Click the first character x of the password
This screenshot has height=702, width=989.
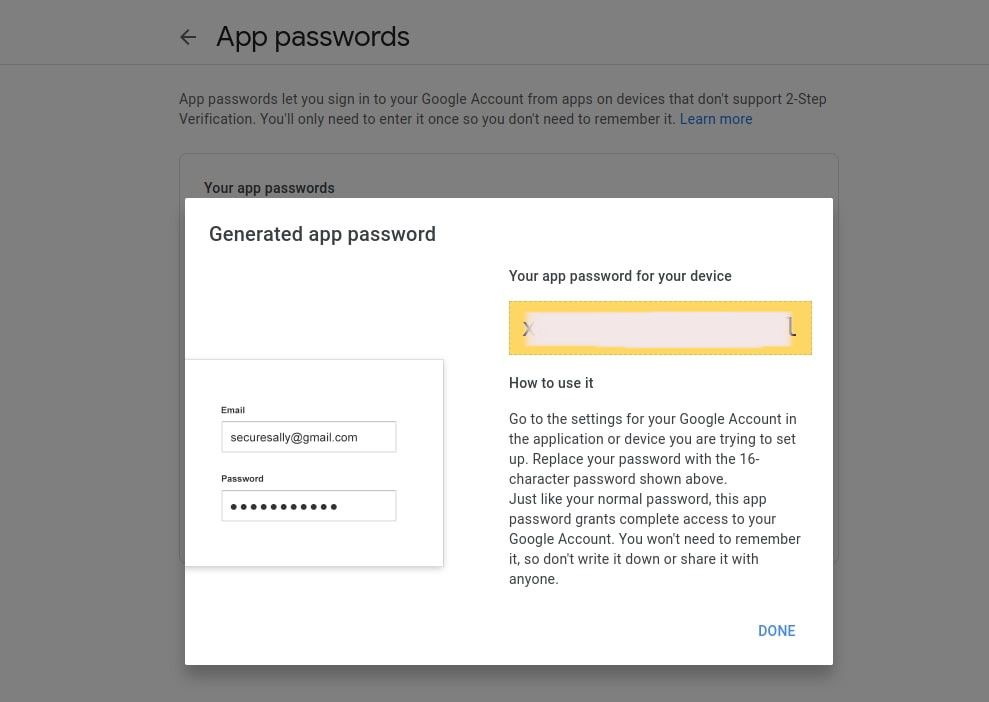(528, 328)
